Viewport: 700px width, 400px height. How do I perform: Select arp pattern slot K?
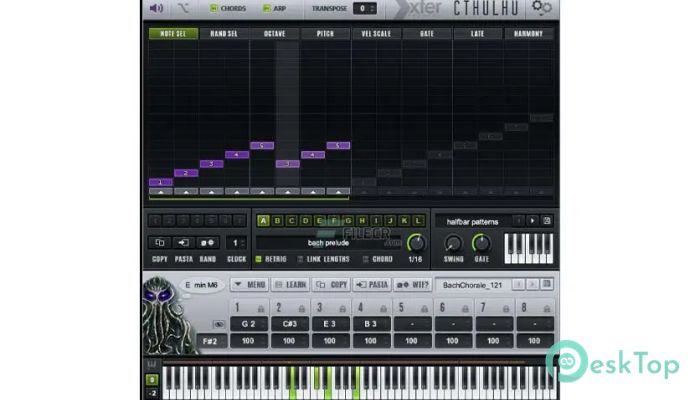(404, 221)
